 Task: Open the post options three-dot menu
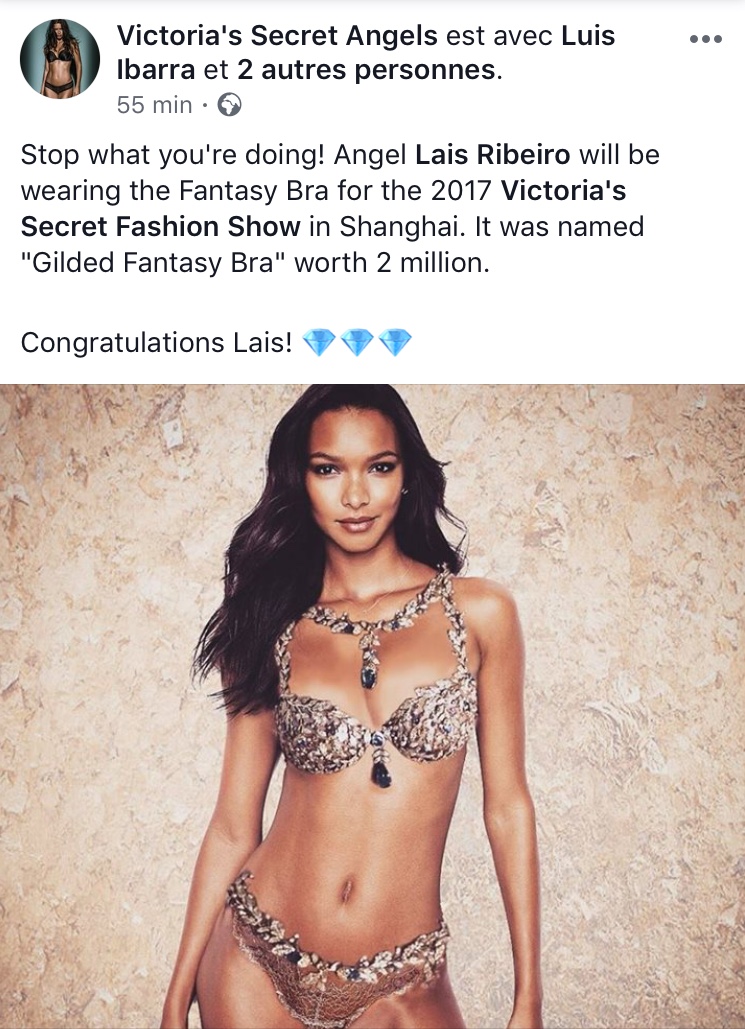pyautogui.click(x=706, y=39)
